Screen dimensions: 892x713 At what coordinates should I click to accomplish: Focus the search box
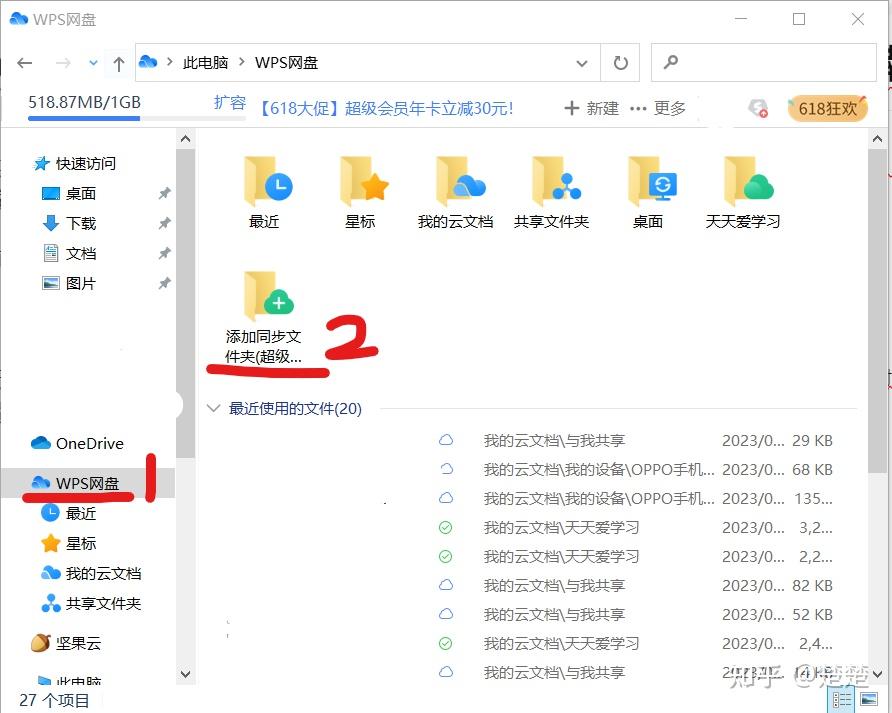(x=763, y=63)
